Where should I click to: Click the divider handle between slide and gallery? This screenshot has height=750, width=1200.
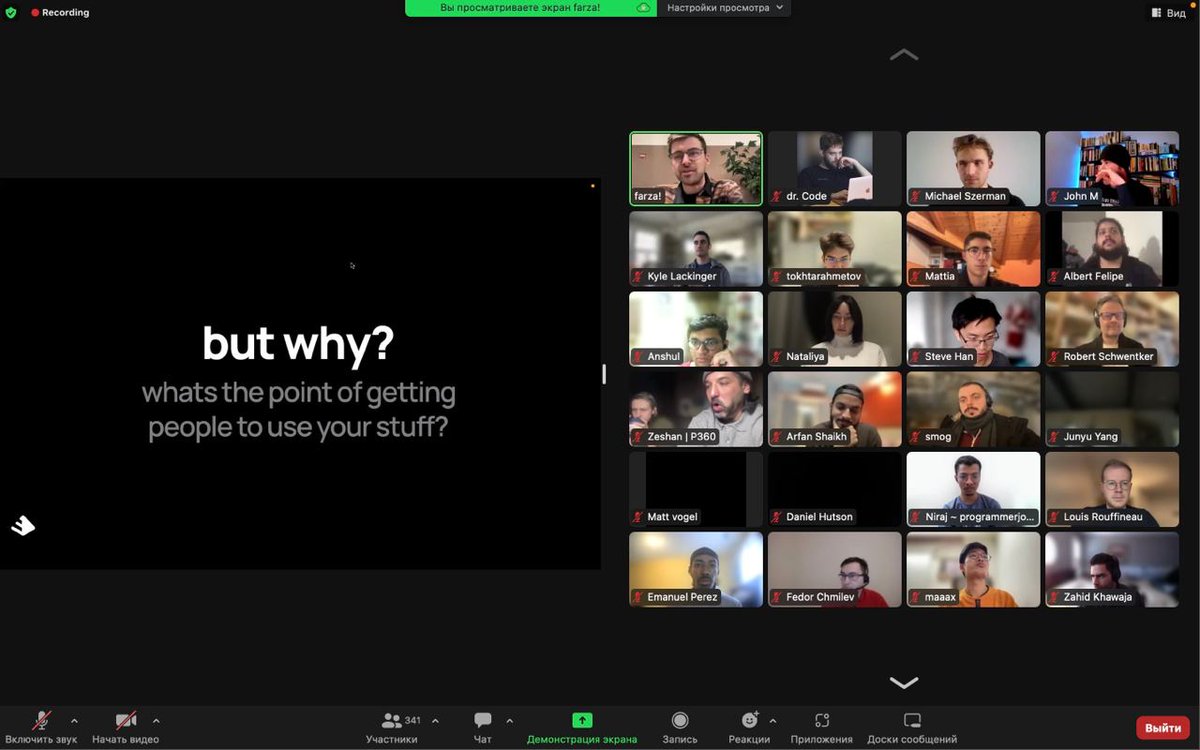tap(604, 374)
